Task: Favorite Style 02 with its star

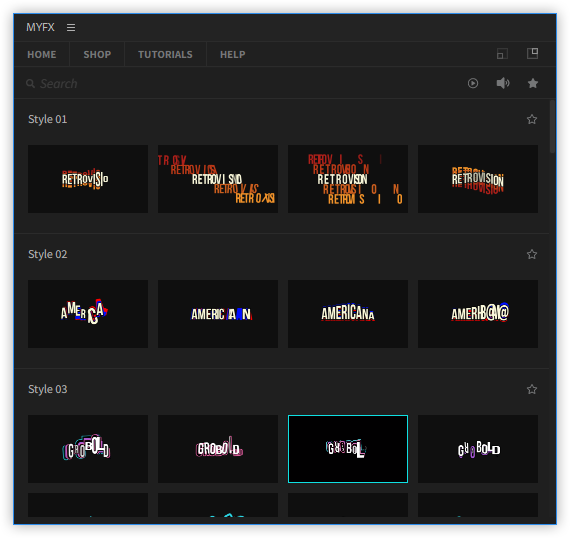Action: click(x=532, y=254)
